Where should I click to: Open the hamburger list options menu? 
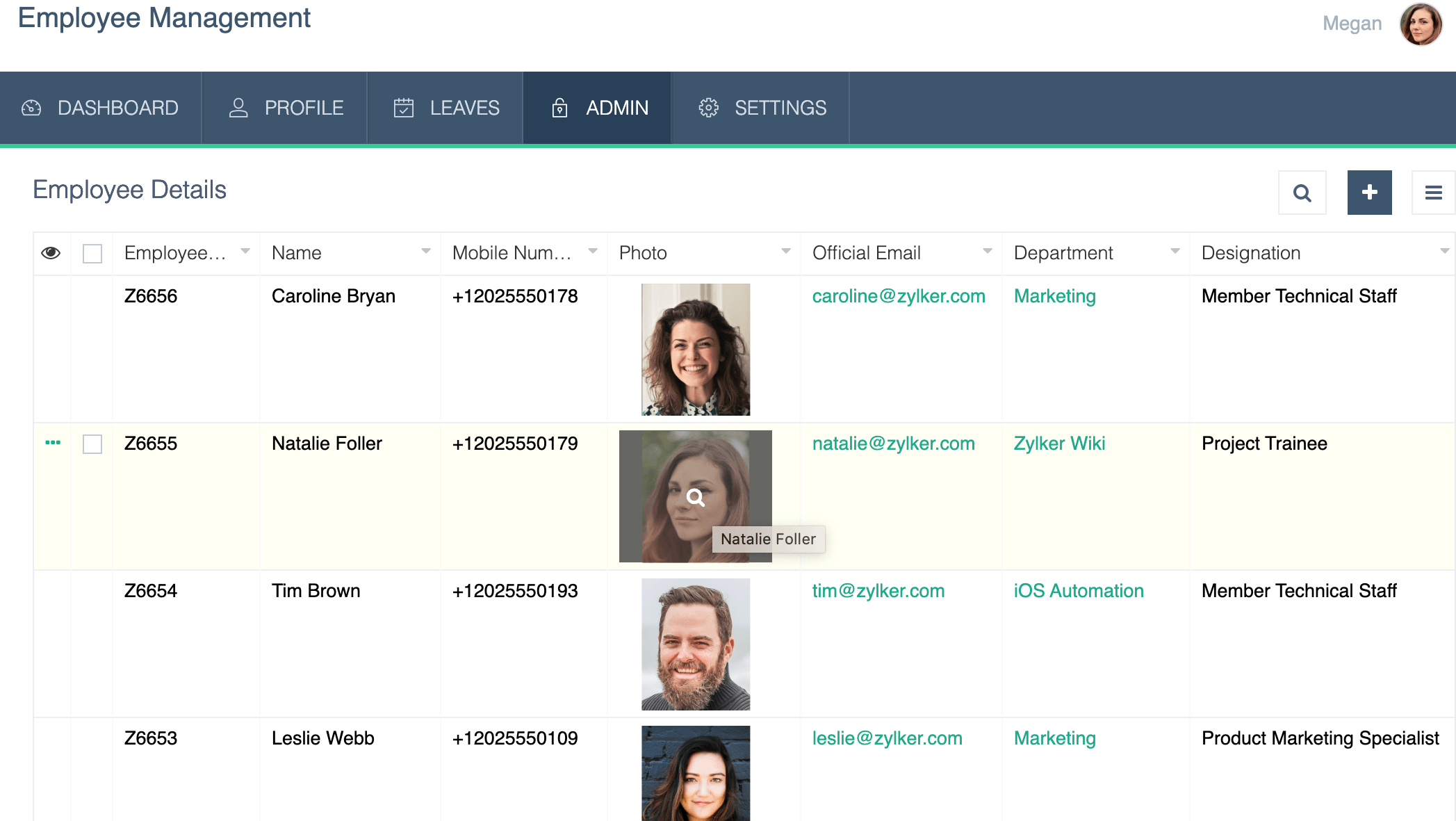click(x=1433, y=193)
